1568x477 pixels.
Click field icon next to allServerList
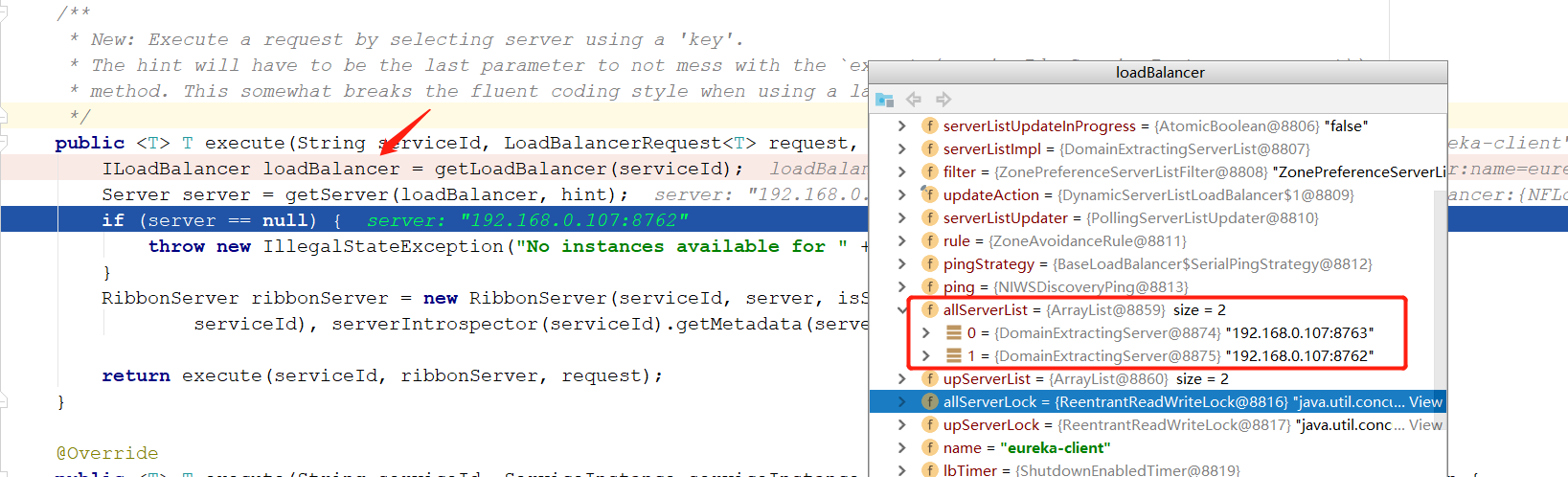click(x=929, y=309)
